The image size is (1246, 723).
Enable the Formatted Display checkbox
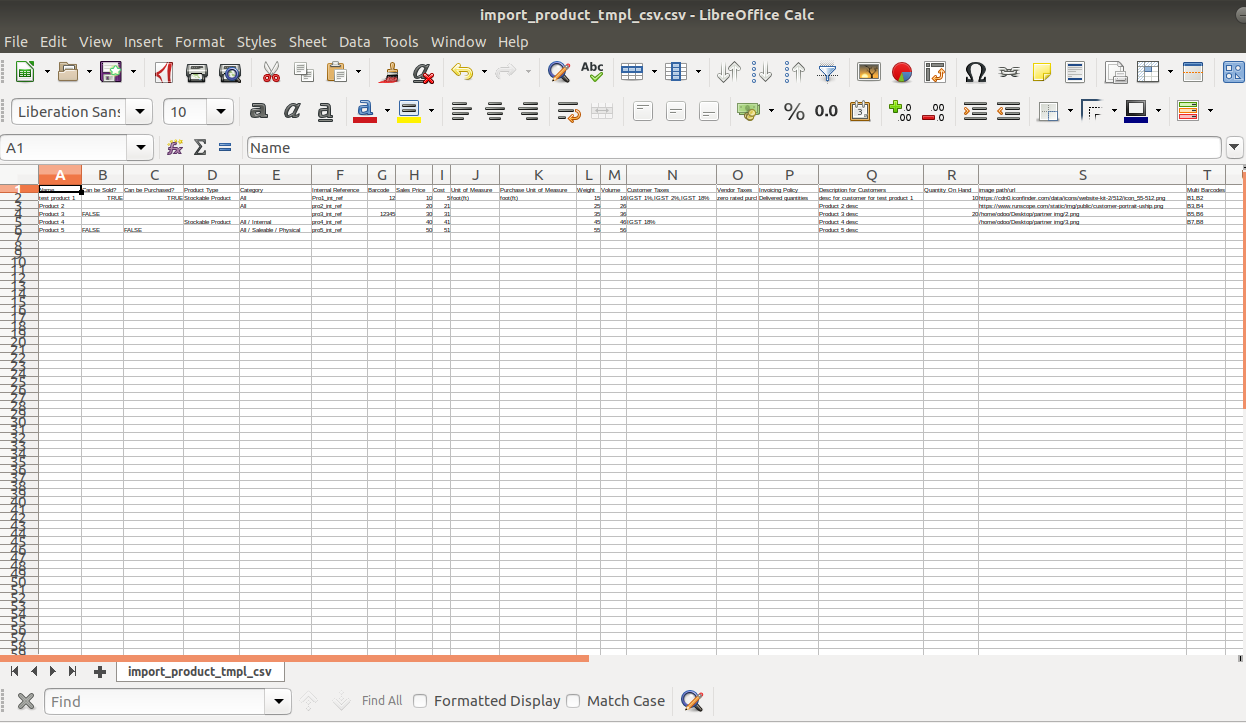421,701
